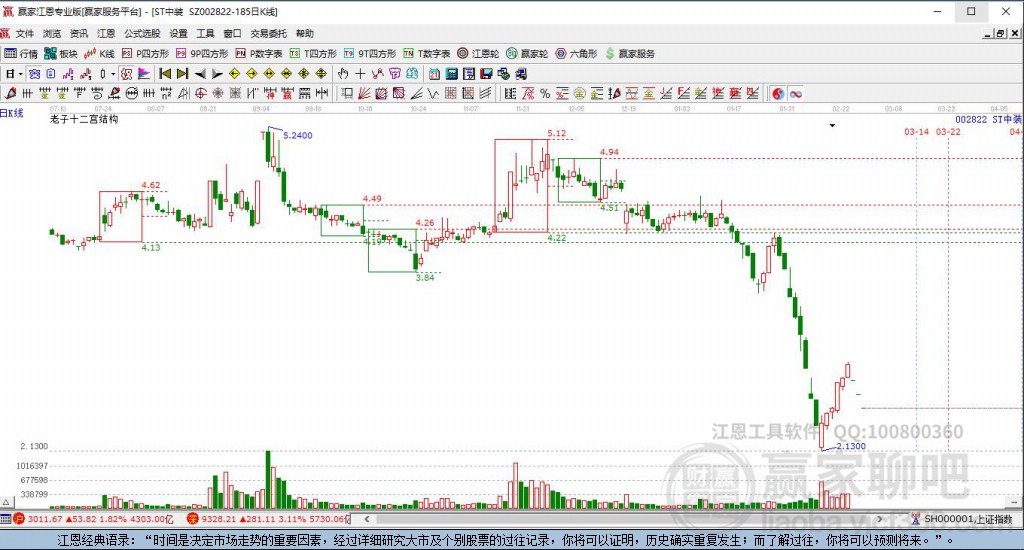
Task: Open the 文件 menu
Action: (24, 33)
